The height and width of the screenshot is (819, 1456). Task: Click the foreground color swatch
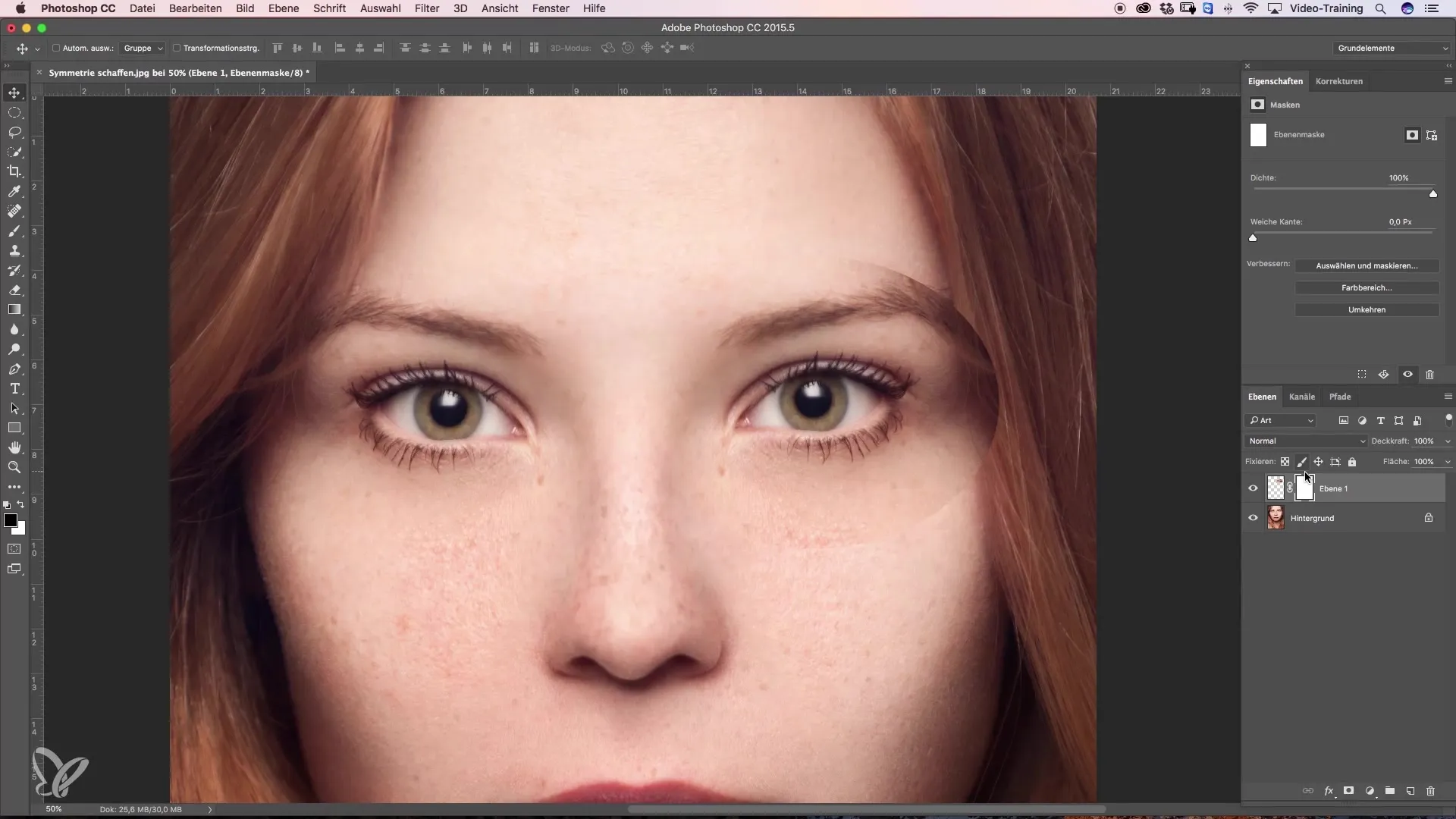tap(10, 520)
